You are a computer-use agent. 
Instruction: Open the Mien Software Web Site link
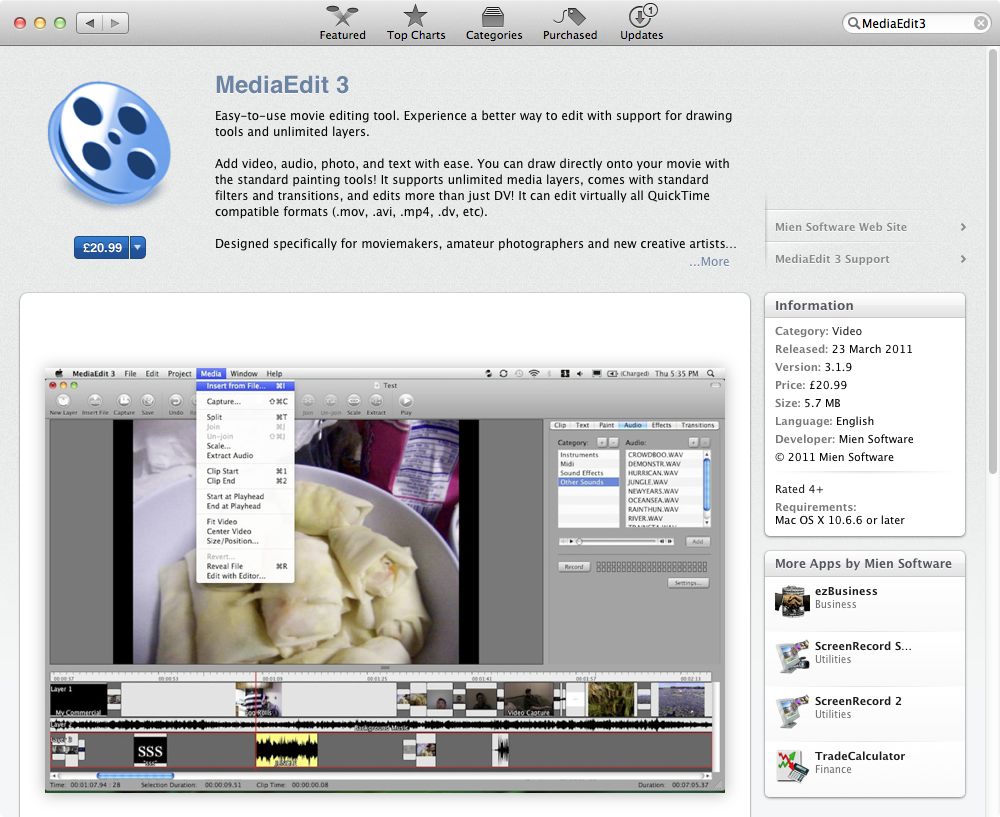pyautogui.click(x=841, y=227)
